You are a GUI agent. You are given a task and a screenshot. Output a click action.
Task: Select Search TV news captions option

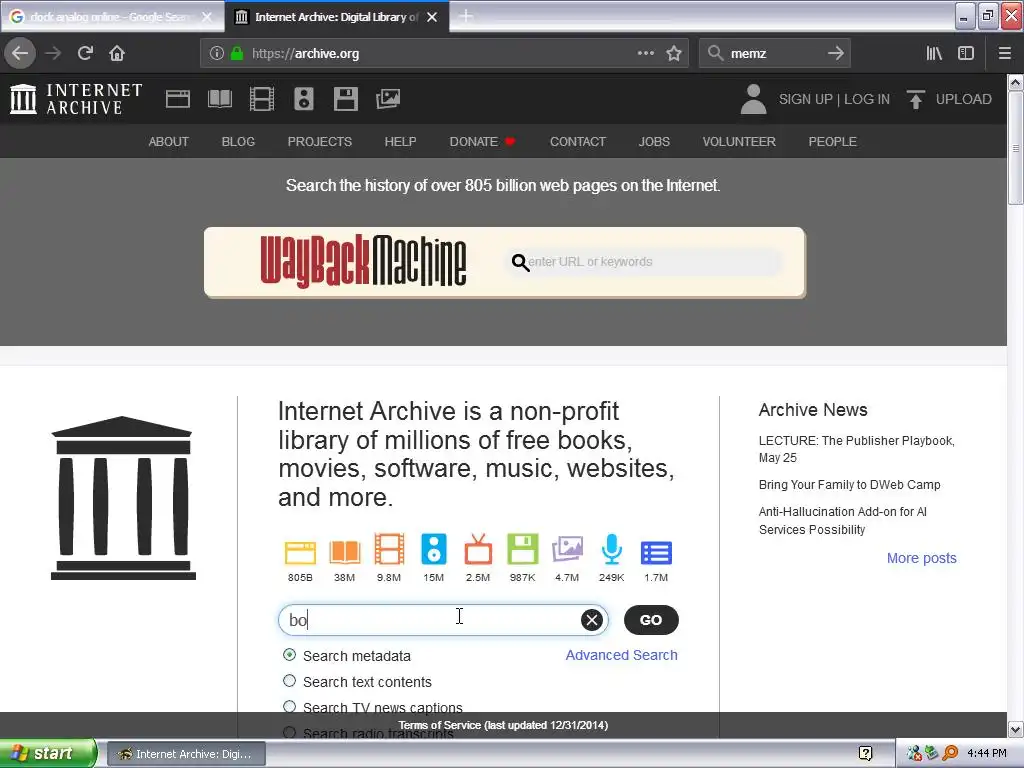(x=289, y=707)
